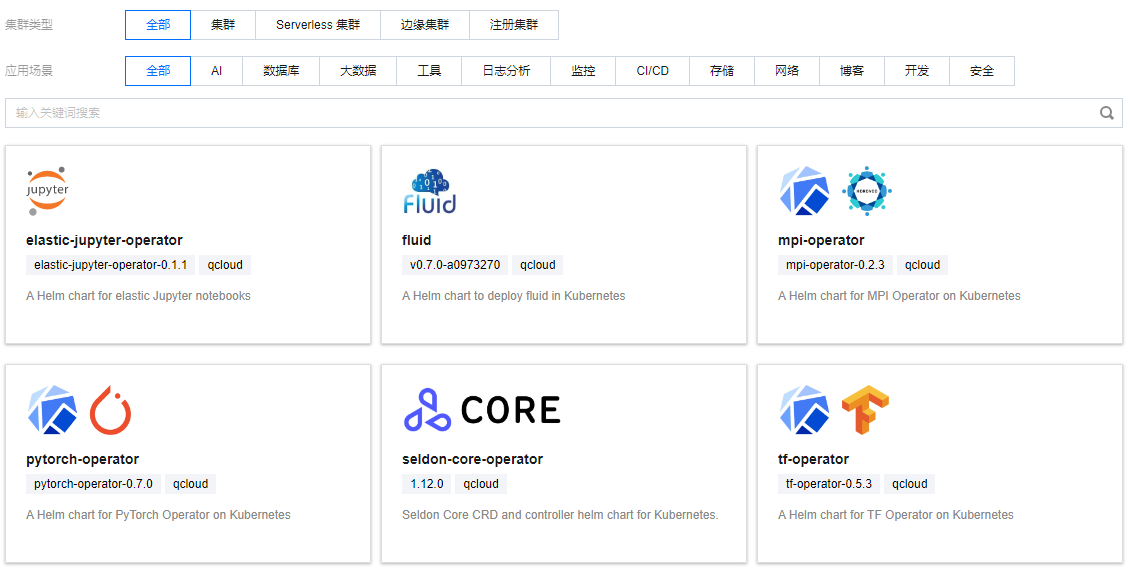The image size is (1133, 568).
Task: Filter by CI/CD scenario
Action: 652,71
